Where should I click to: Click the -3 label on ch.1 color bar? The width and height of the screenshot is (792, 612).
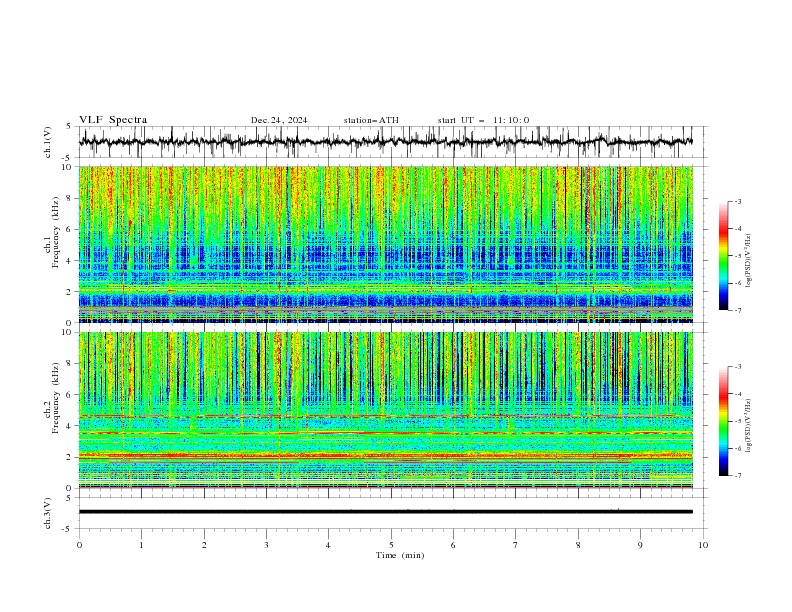737,201
